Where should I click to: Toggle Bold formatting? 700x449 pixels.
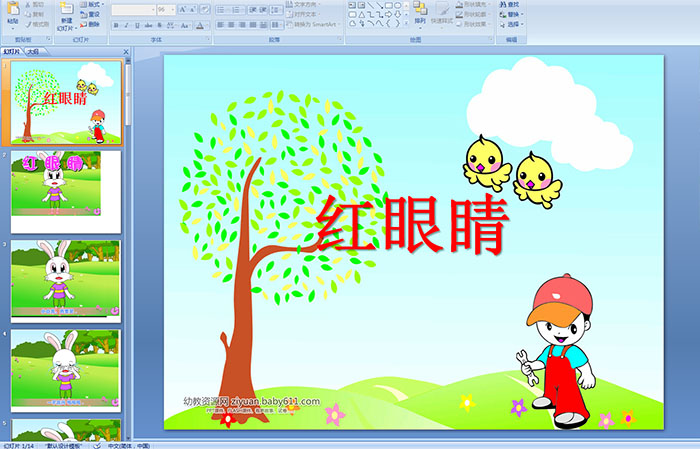[x=116, y=25]
